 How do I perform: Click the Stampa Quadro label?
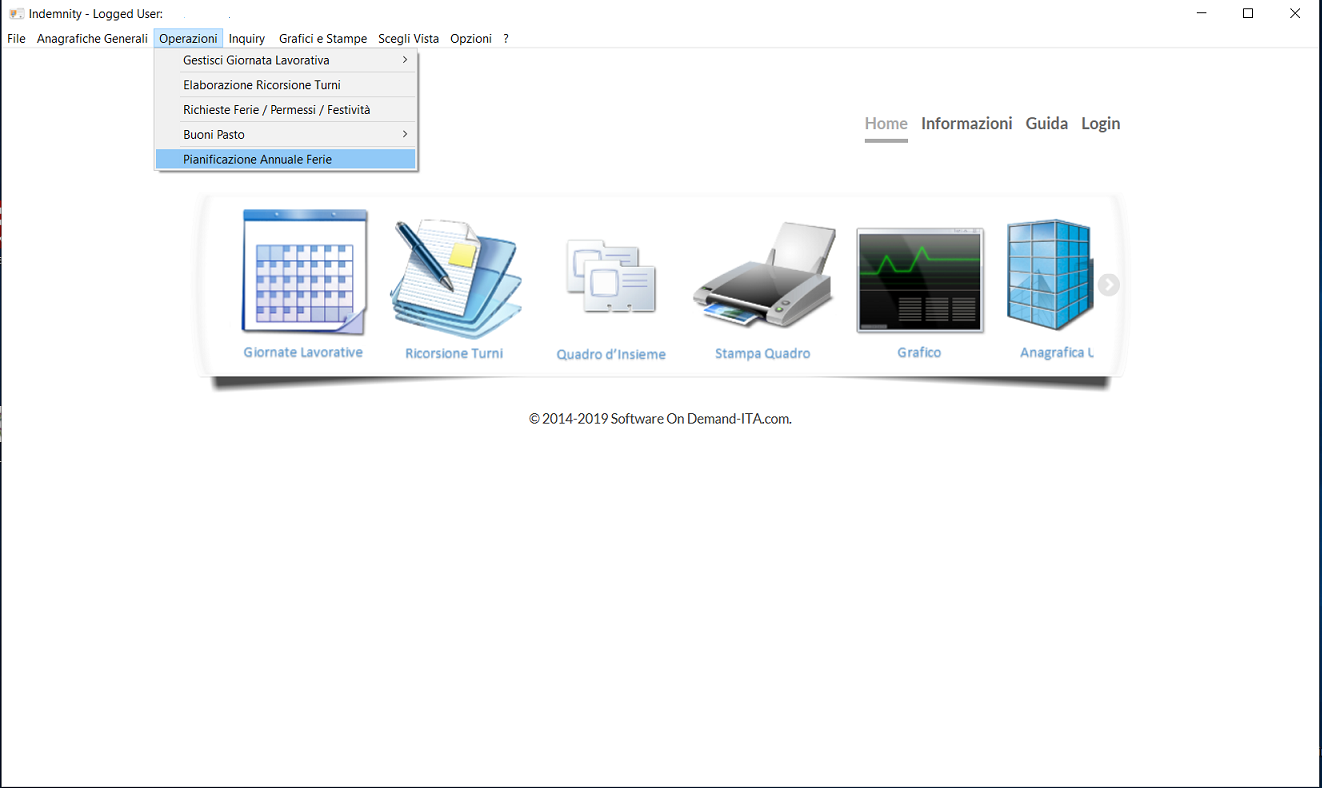[762, 353]
